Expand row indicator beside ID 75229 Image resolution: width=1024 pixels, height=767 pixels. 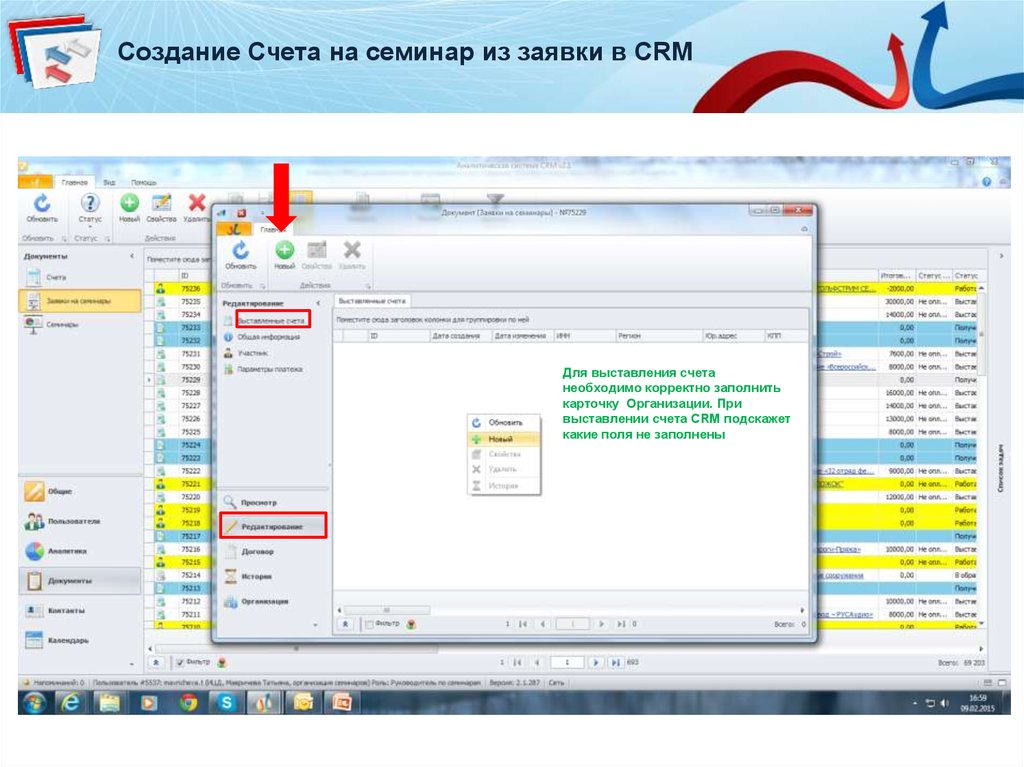tap(150, 380)
